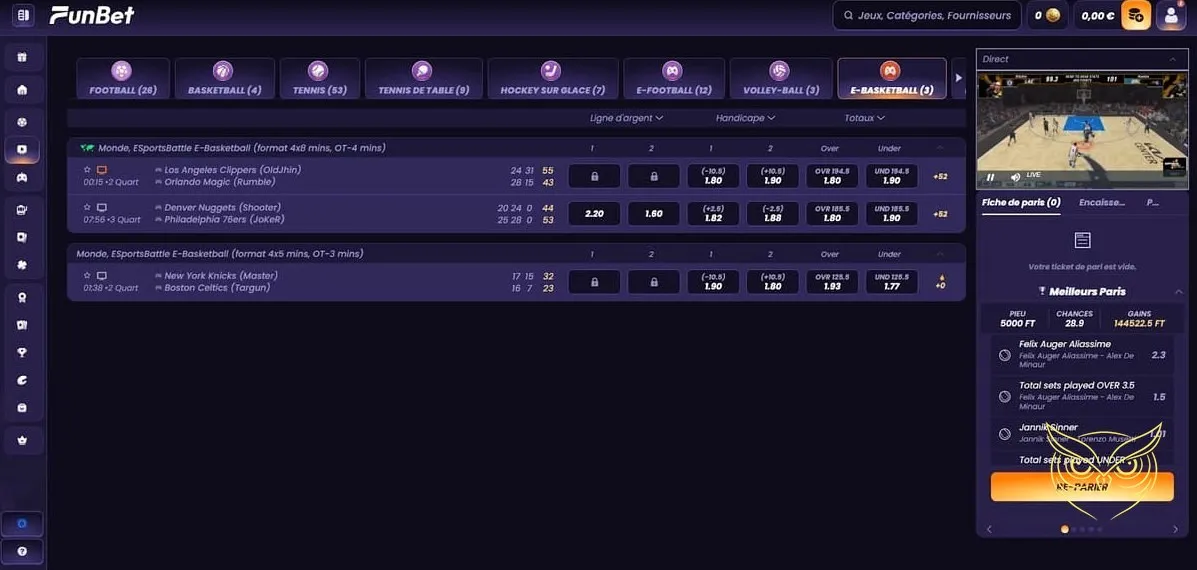Screen dimensions: 1197x570
Task: Select the Tennis de Table (9) tab
Action: coord(424,79)
